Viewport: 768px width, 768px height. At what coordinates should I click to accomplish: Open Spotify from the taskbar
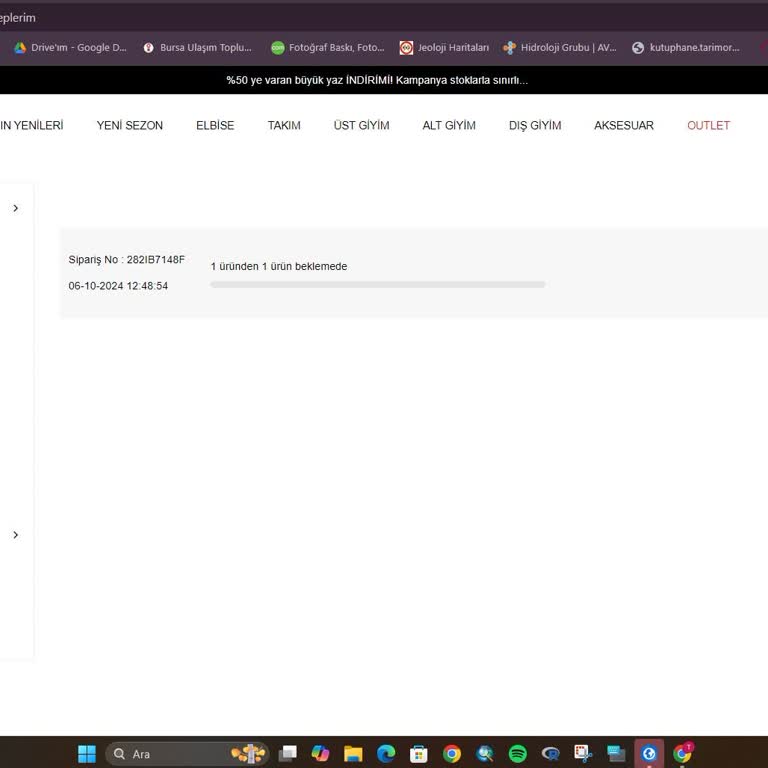(x=518, y=753)
